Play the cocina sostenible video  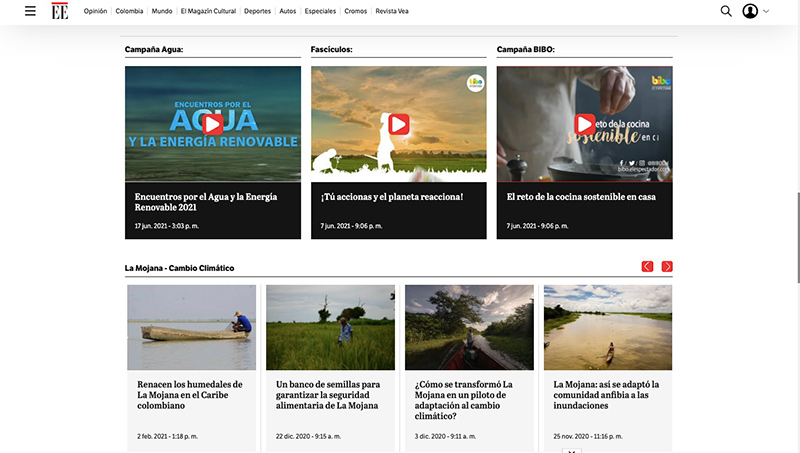click(x=585, y=124)
